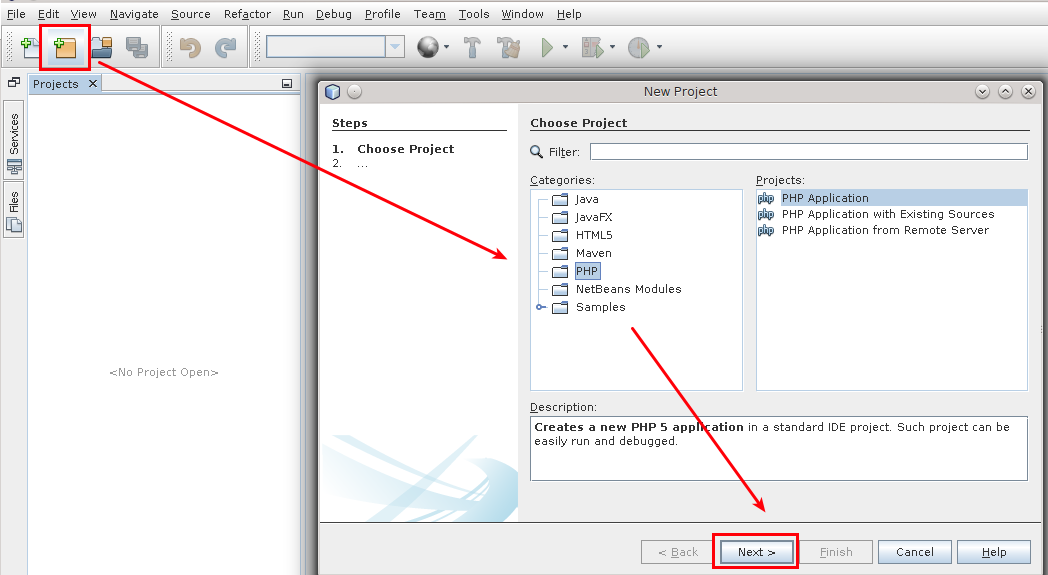Click the Profile Project icon
Screen dimensions: 1048x575
pyautogui.click(x=638, y=47)
